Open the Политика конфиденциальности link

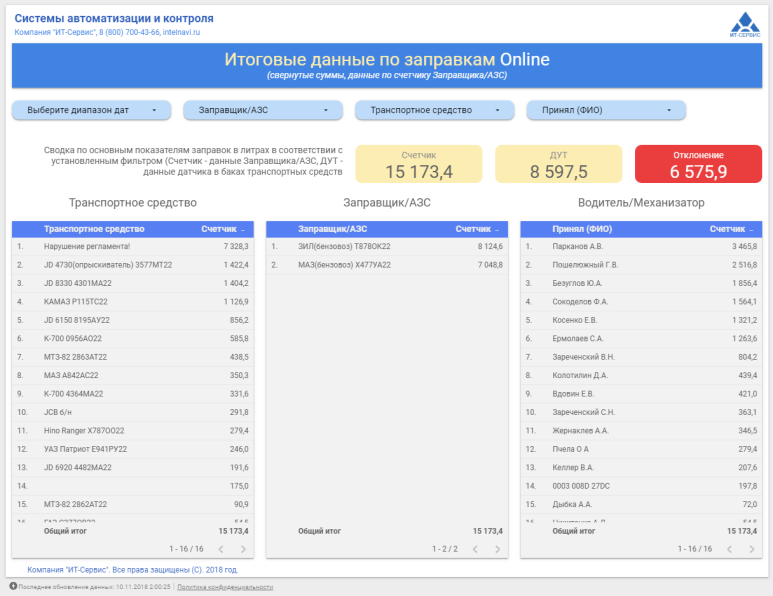pos(225,587)
